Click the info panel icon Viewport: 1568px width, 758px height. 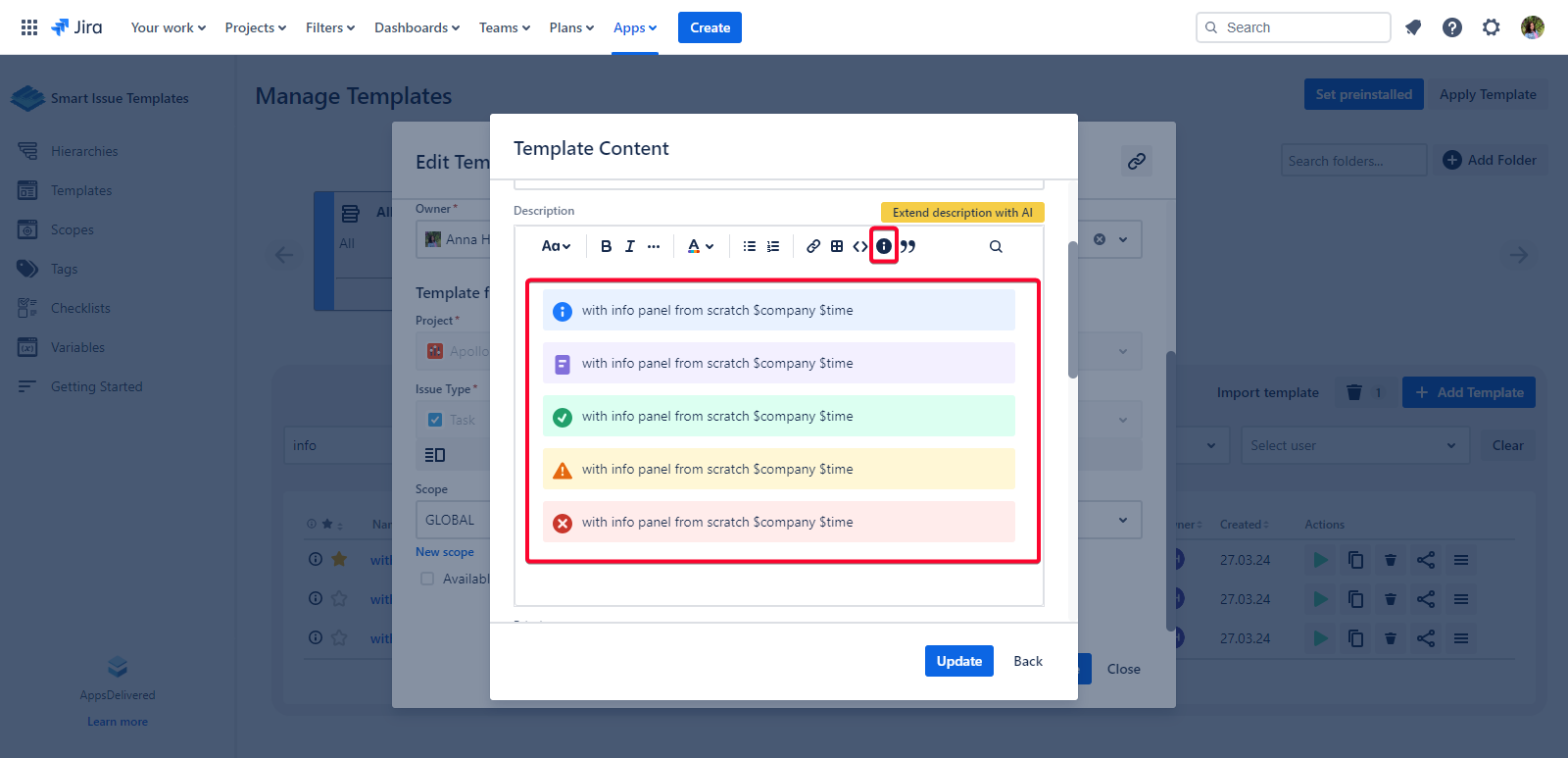(884, 246)
